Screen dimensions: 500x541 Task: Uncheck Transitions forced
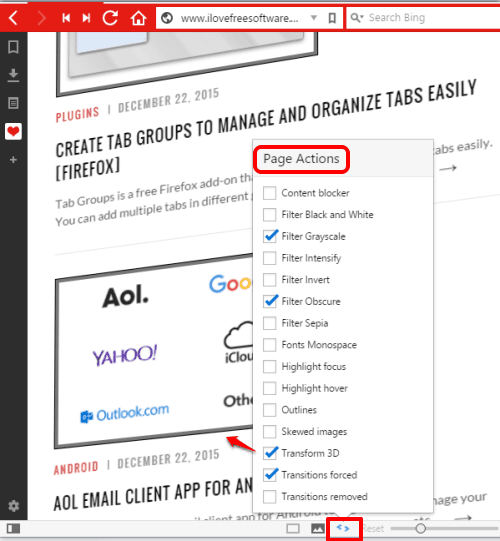[x=270, y=475]
